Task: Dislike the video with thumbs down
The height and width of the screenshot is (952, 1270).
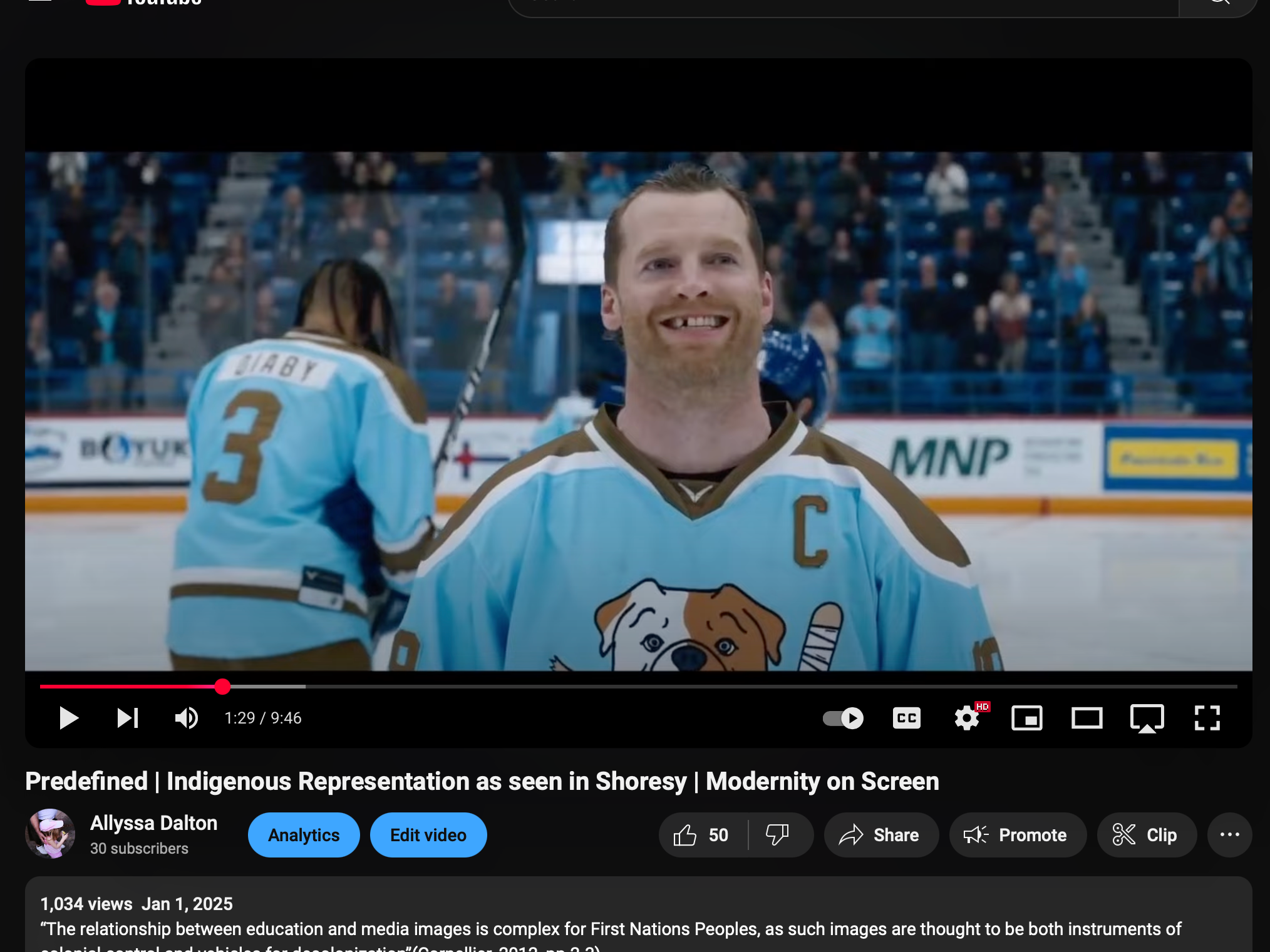Action: (778, 835)
